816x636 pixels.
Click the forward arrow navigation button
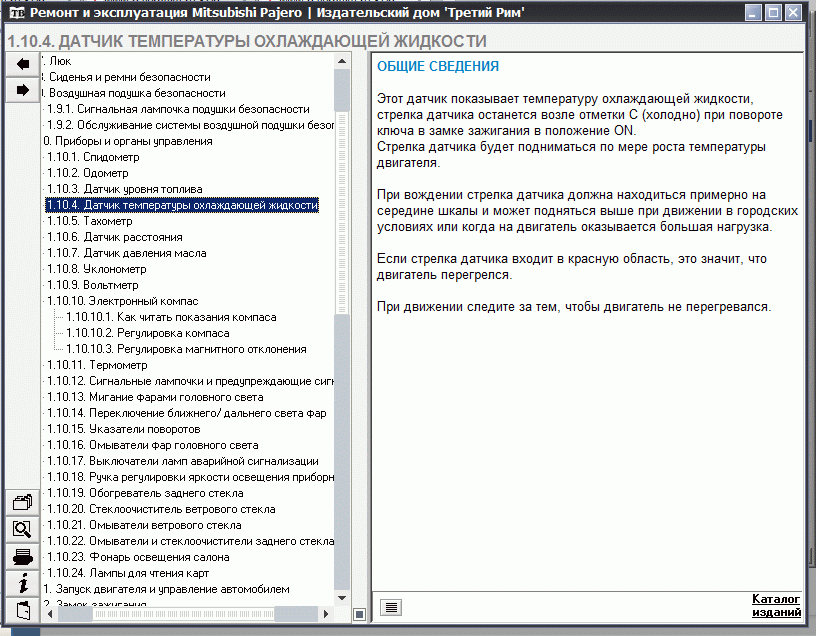(x=22, y=90)
